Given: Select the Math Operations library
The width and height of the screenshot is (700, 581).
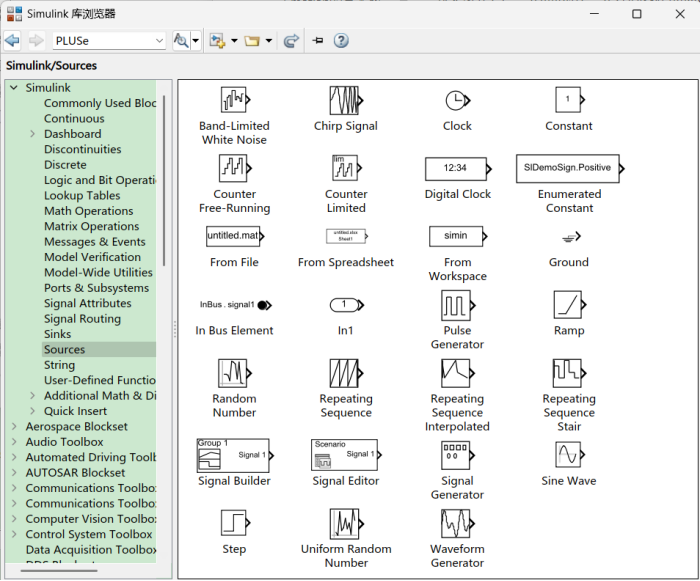Looking at the screenshot, I should [88, 211].
